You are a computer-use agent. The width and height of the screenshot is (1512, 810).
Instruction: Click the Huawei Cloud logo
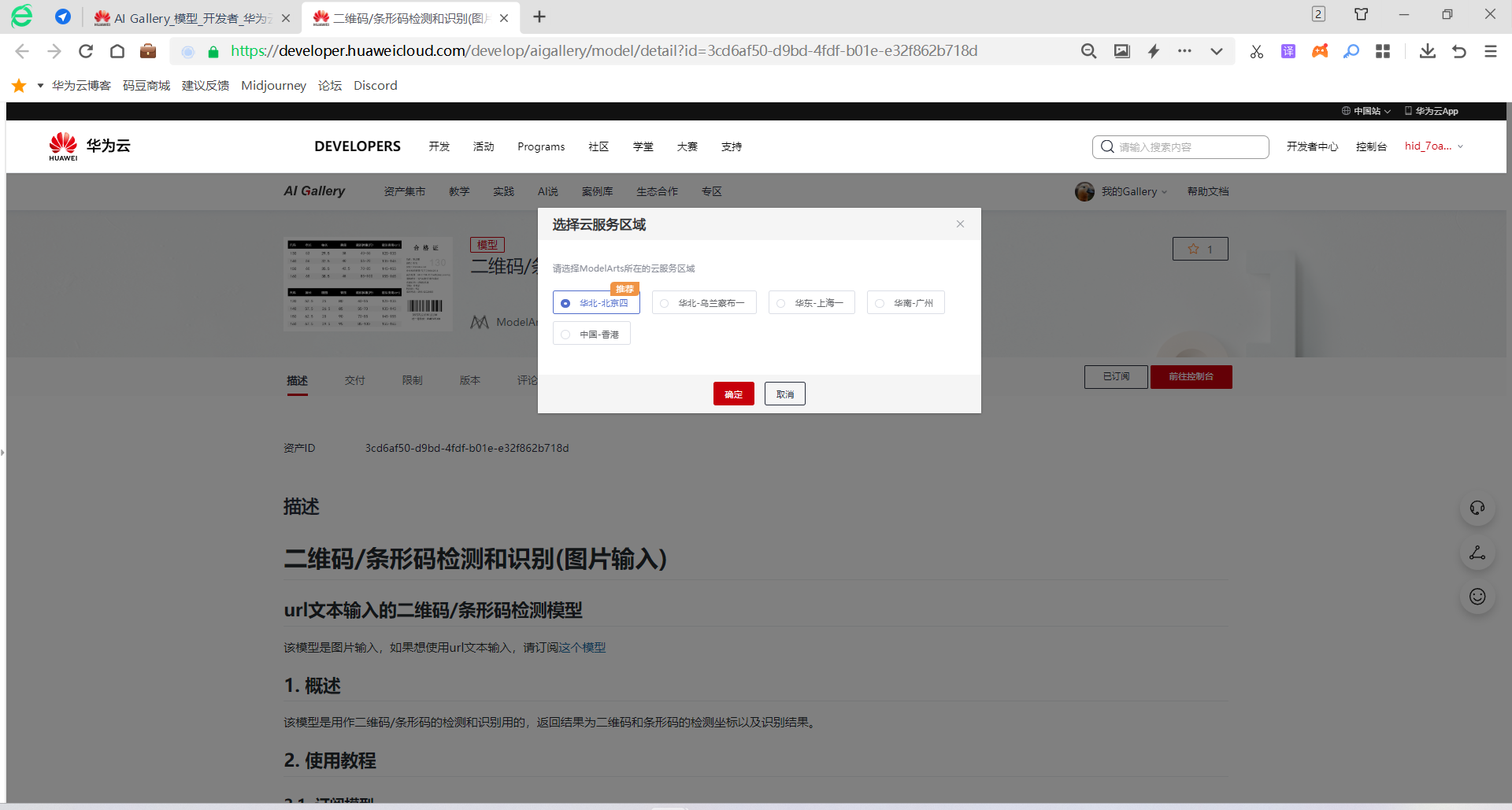pyautogui.click(x=89, y=146)
